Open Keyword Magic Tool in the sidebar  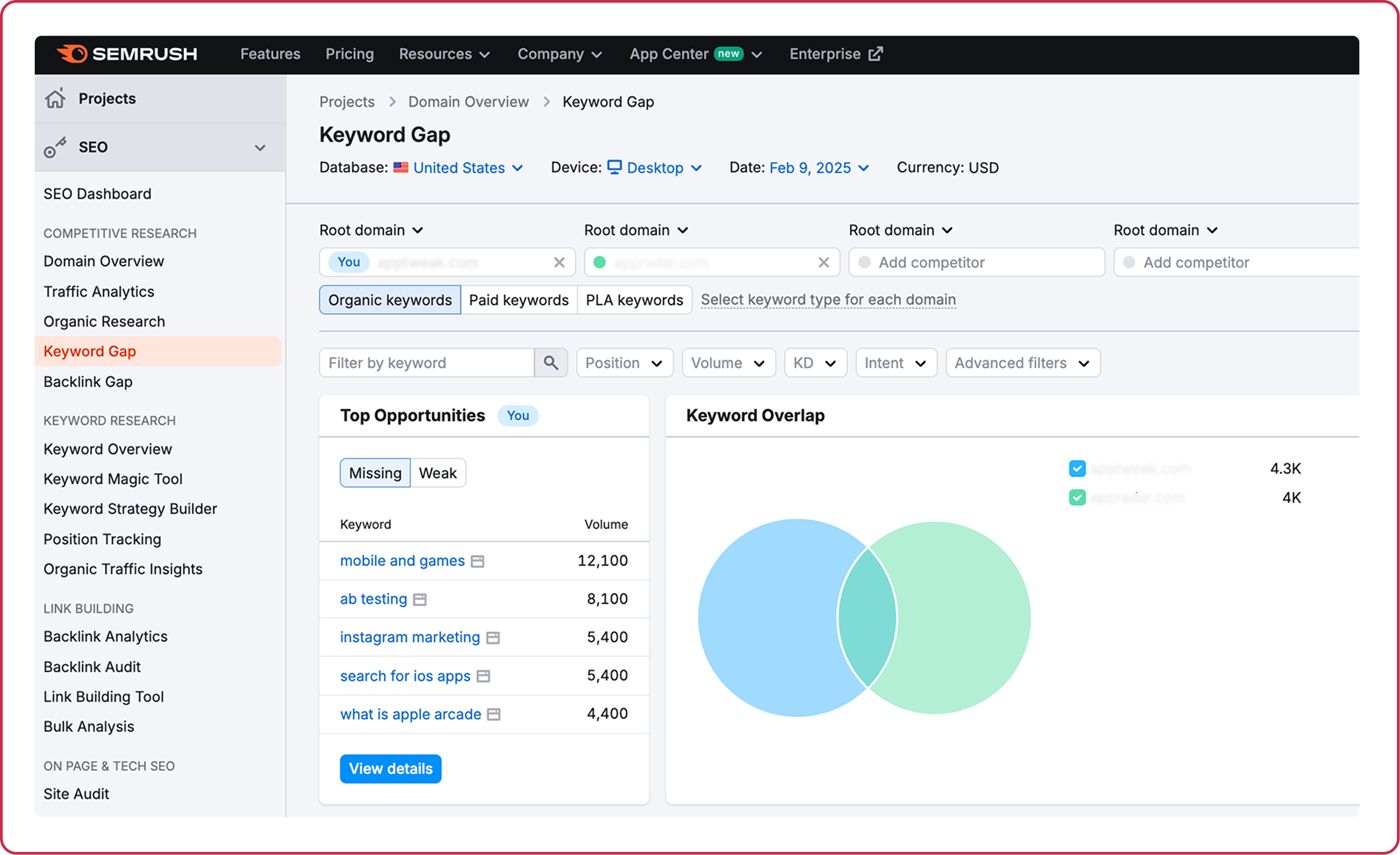click(x=113, y=479)
